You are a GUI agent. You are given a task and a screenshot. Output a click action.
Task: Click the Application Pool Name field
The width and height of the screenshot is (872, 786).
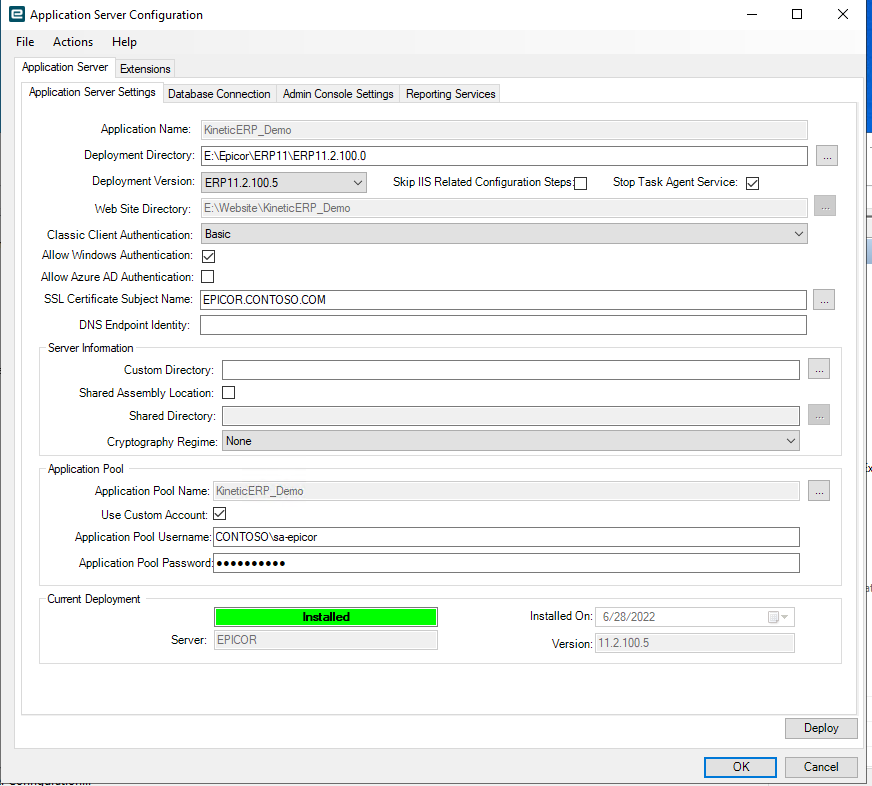coord(506,491)
